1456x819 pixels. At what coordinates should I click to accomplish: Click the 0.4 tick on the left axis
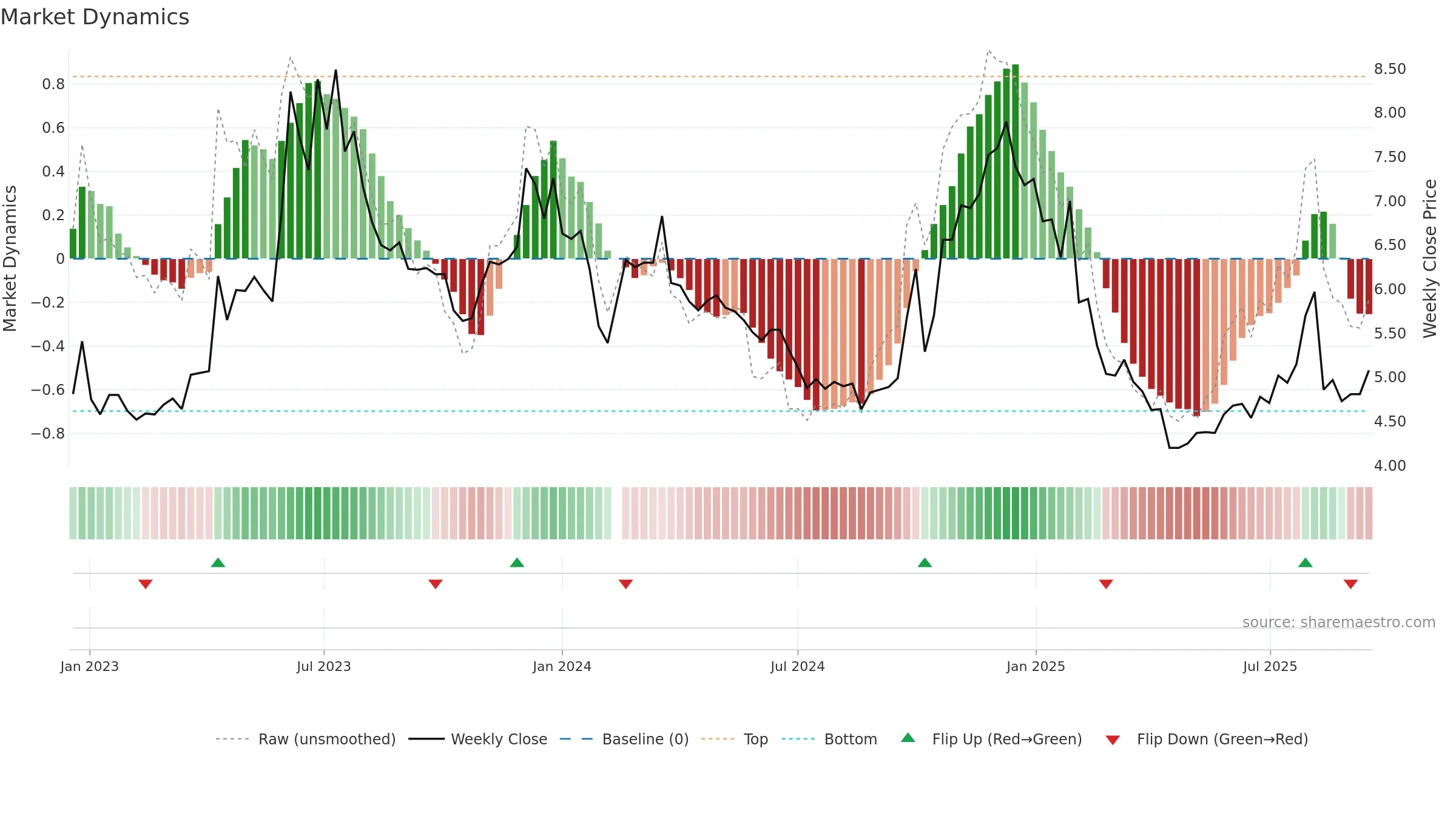53,172
